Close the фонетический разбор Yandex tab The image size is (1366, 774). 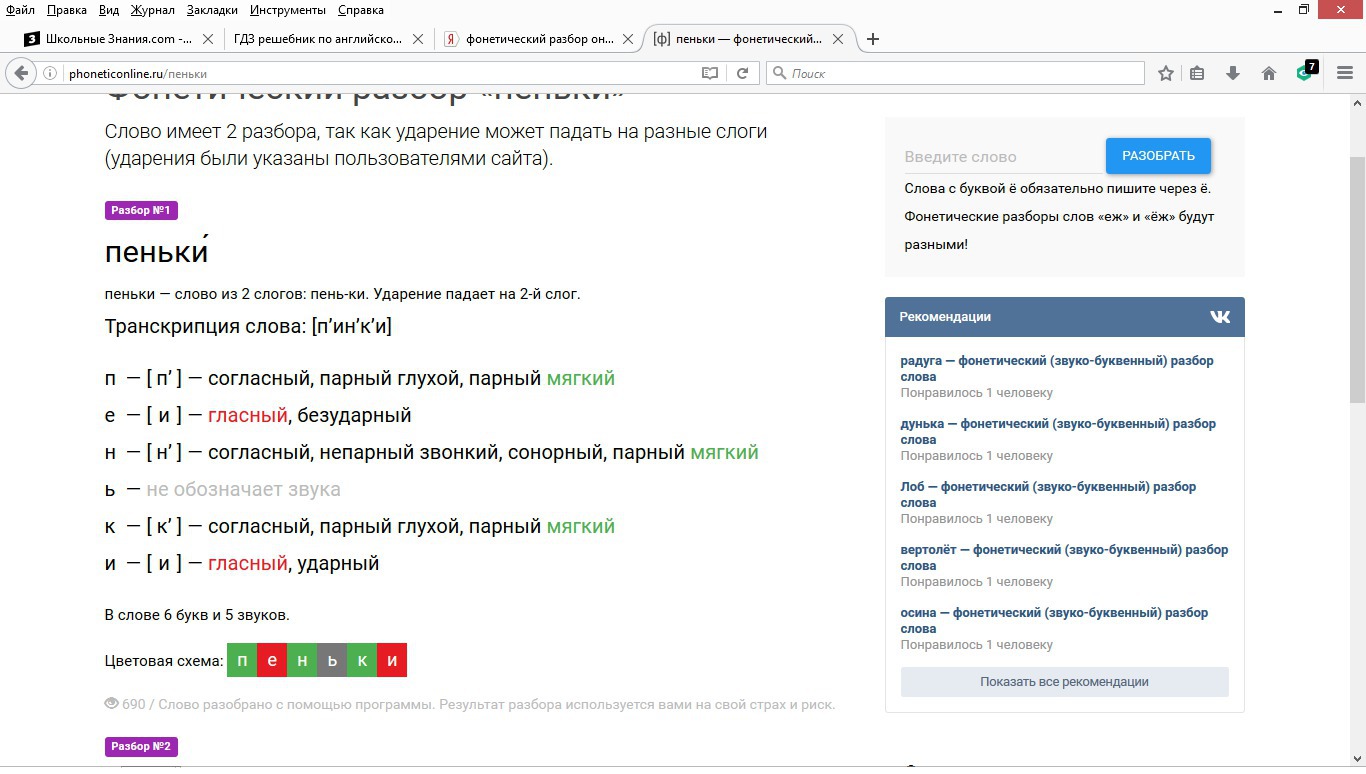pyautogui.click(x=628, y=39)
